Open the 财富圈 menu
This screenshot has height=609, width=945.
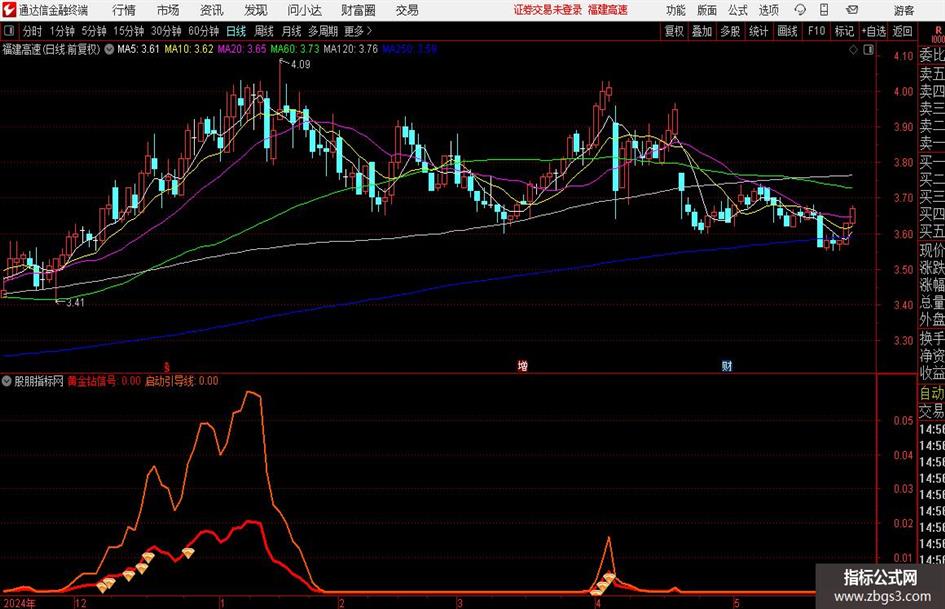pos(358,10)
